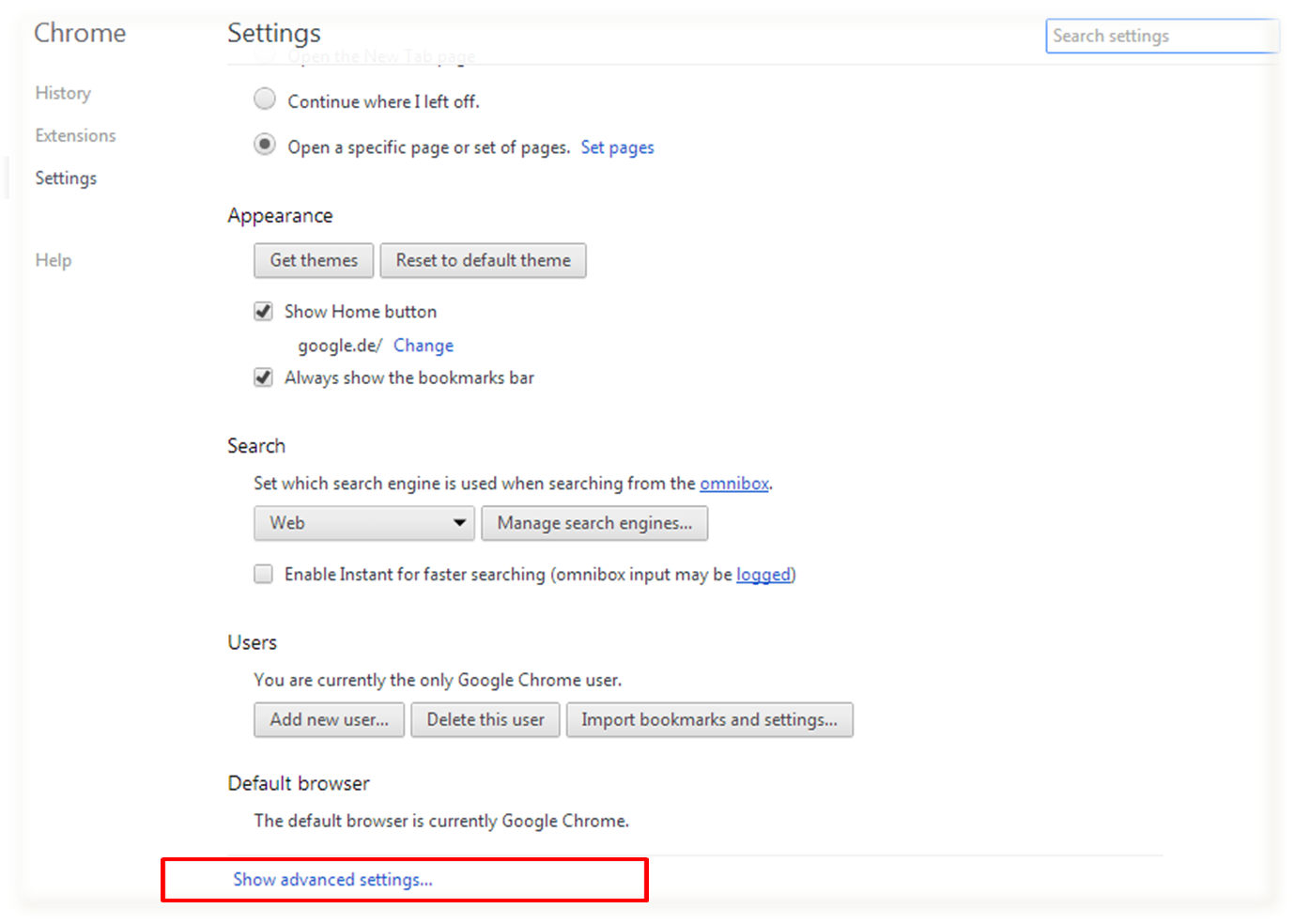Toggle "Always show the bookmarks bar" checkbox

coord(264,377)
